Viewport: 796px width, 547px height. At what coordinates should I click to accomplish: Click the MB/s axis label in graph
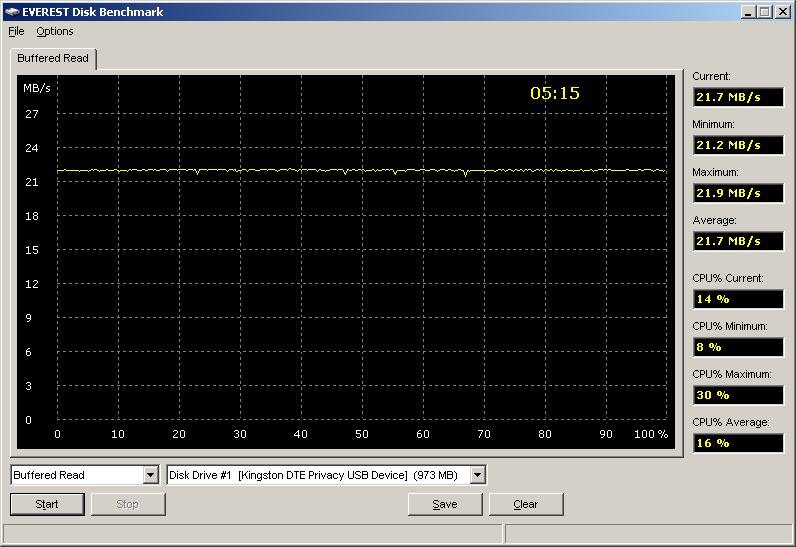[x=37, y=88]
